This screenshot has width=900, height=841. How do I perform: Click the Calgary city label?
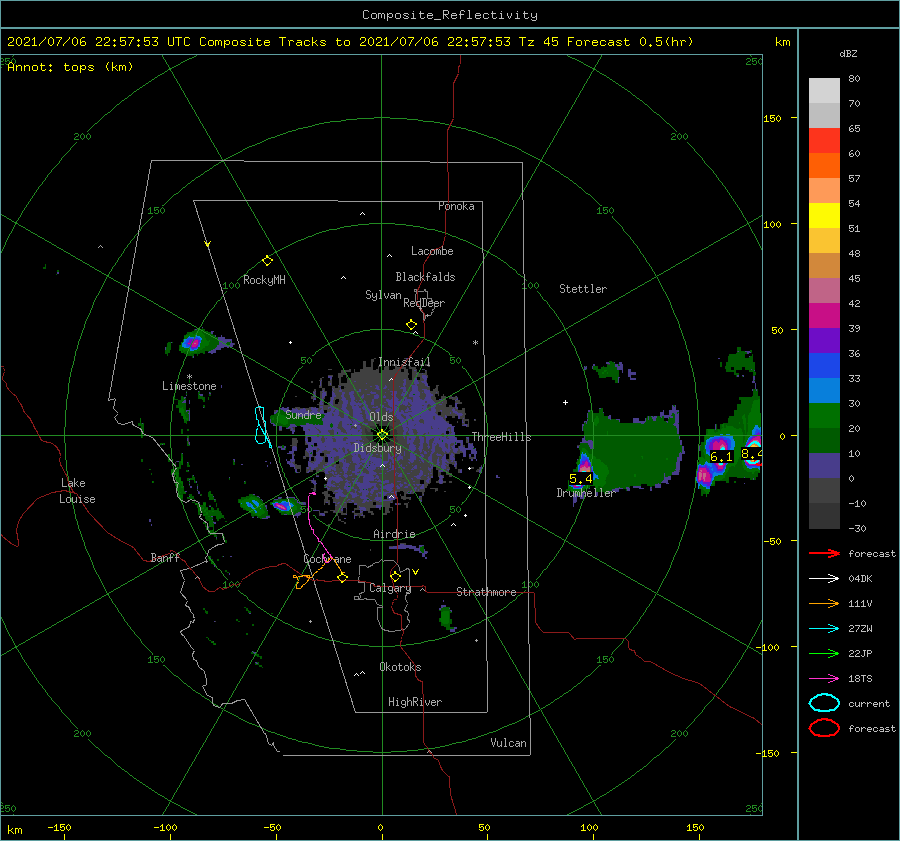pyautogui.click(x=390, y=588)
